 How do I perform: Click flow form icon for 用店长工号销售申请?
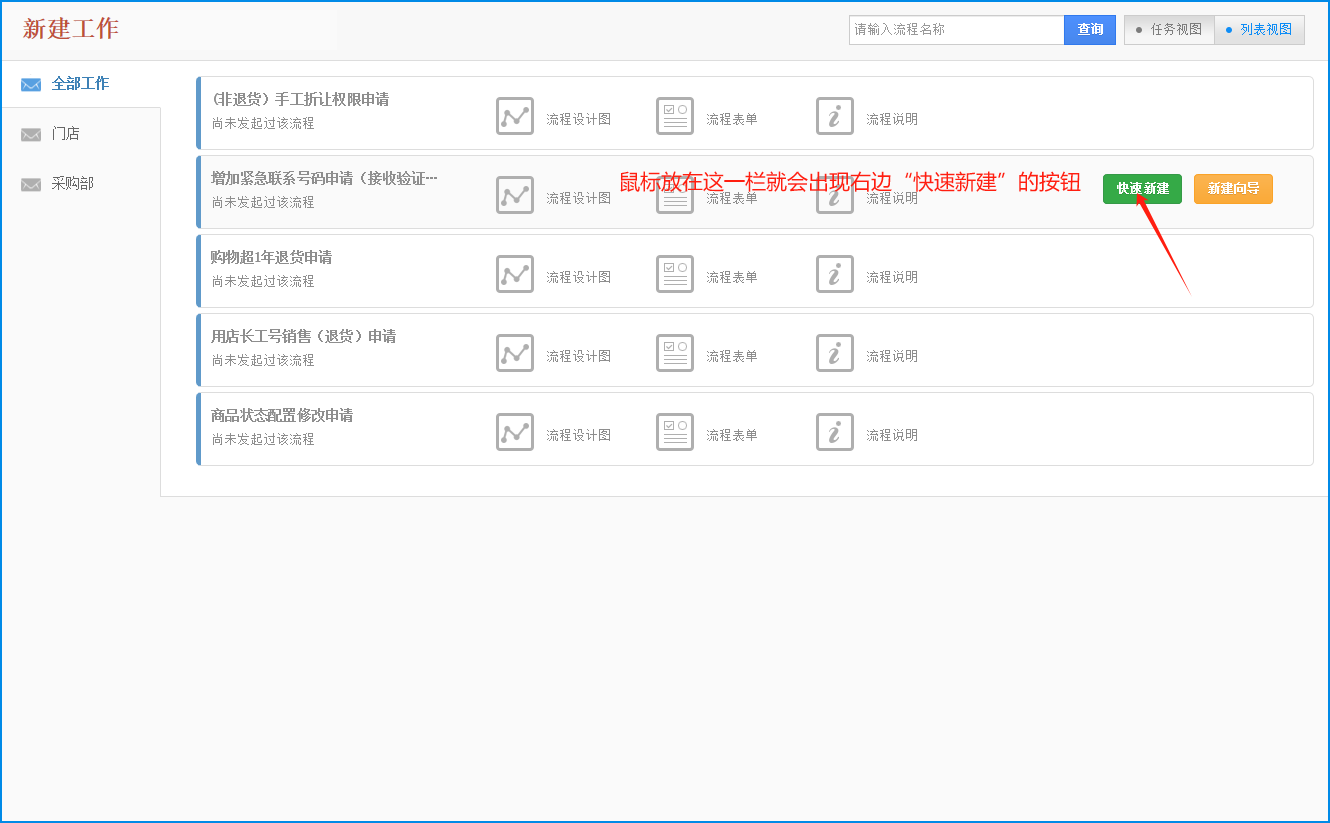click(675, 353)
